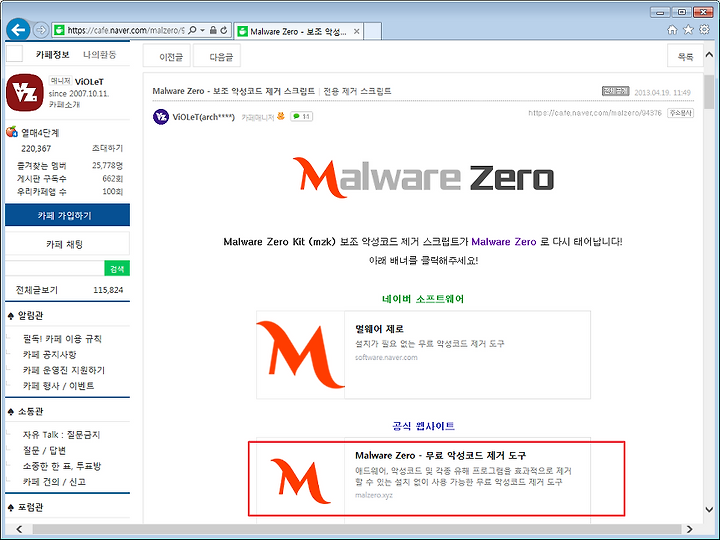Screen dimensions: 720x540
Task: Switch to the 나의활동 tab
Action: pyautogui.click(x=100, y=55)
